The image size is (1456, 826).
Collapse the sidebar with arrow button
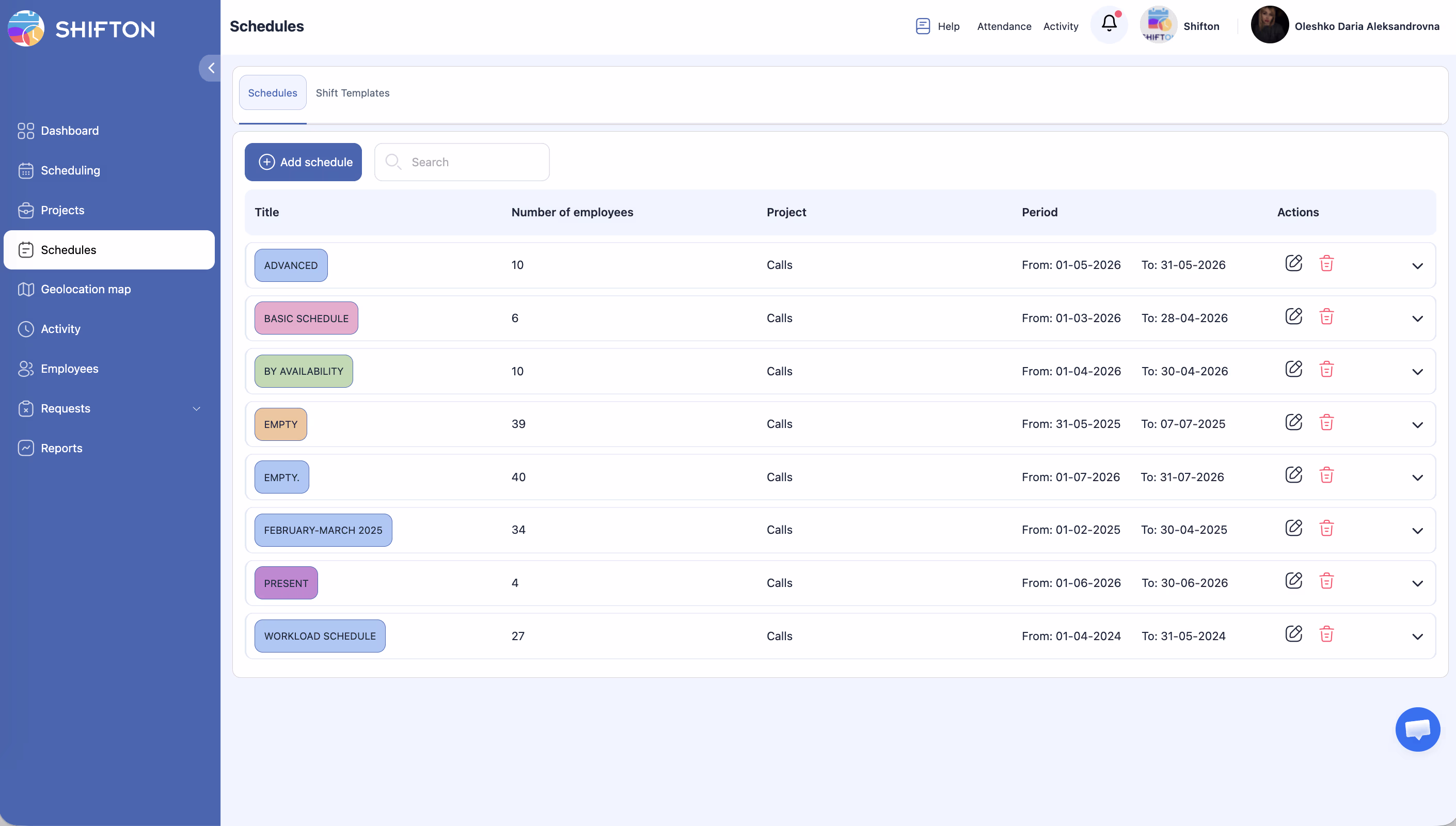211,68
